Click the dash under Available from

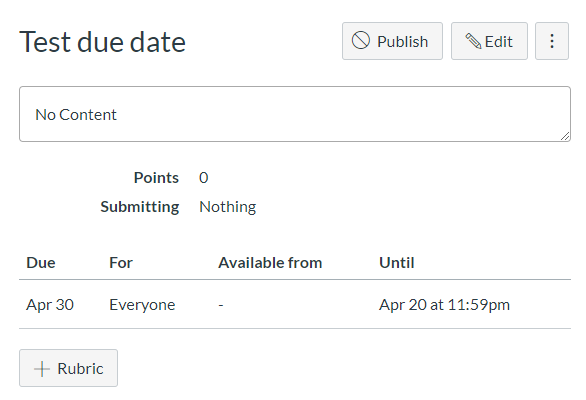[221, 305]
